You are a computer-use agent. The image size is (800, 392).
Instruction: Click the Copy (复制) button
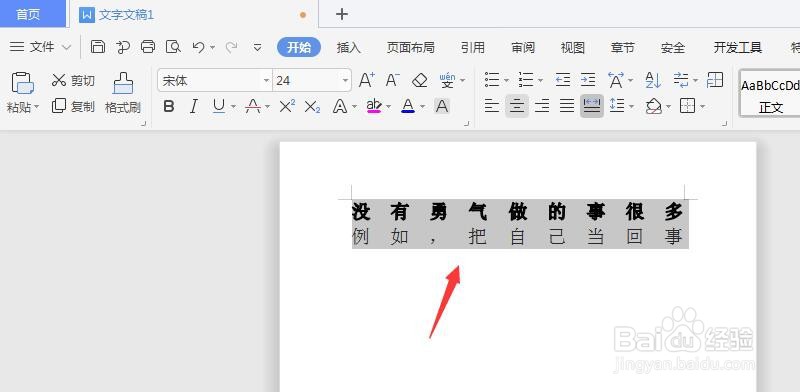coord(73,106)
